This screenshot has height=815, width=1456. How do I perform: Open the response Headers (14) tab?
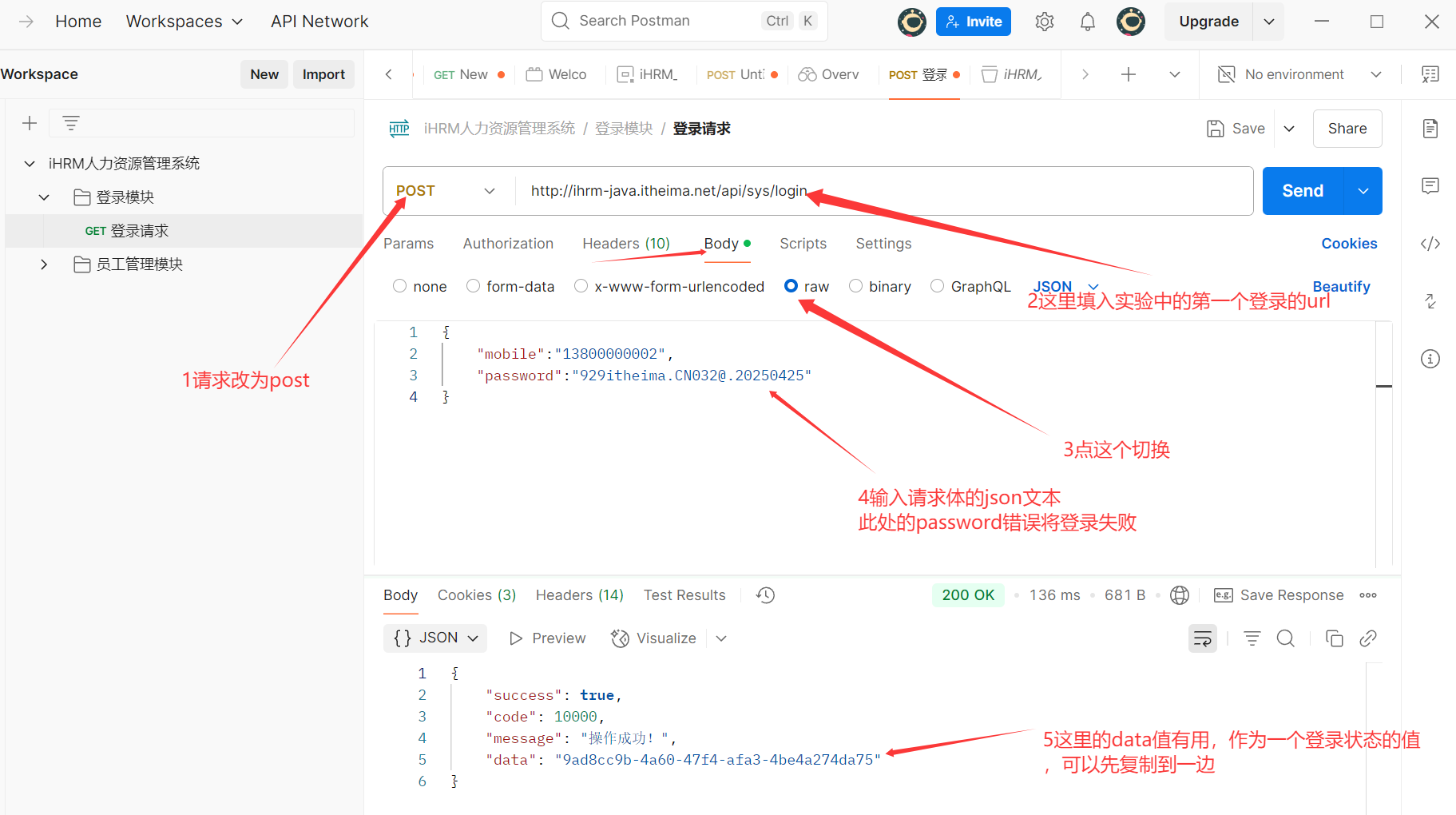pos(580,595)
